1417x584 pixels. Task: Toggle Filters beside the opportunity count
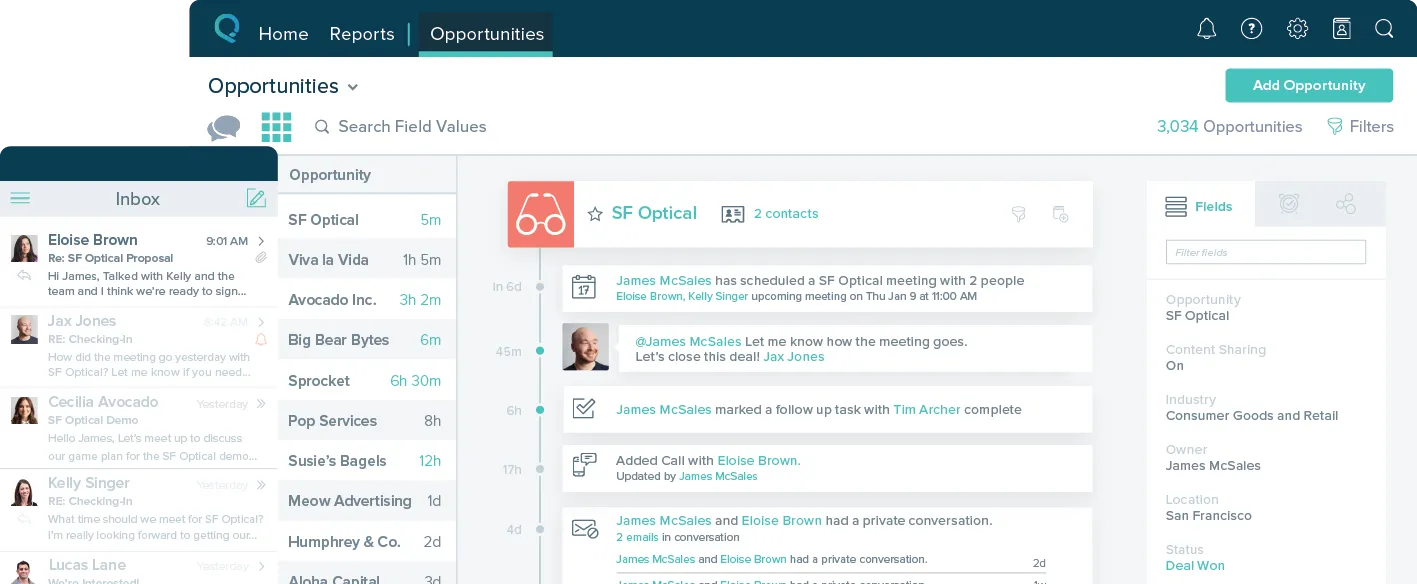tap(1360, 127)
